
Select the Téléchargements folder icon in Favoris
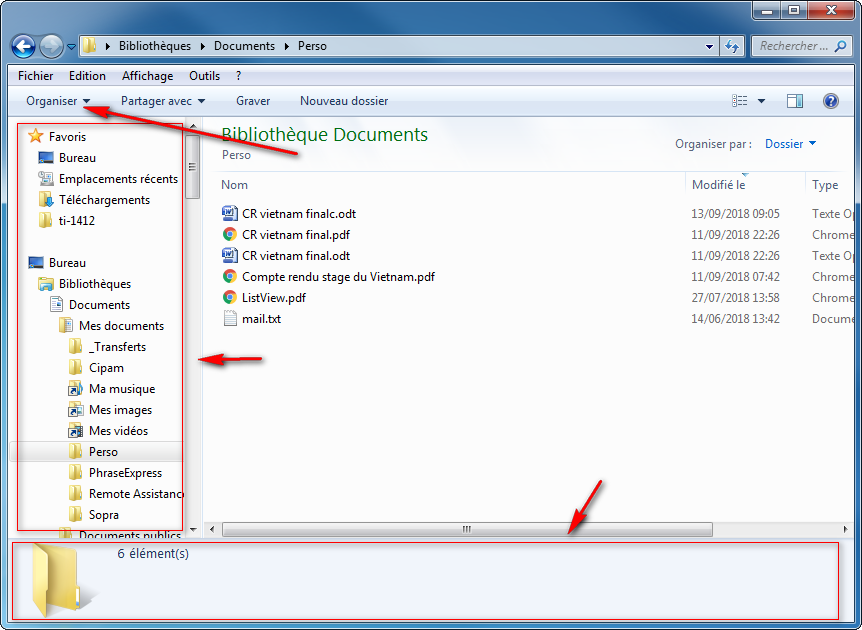[46, 200]
